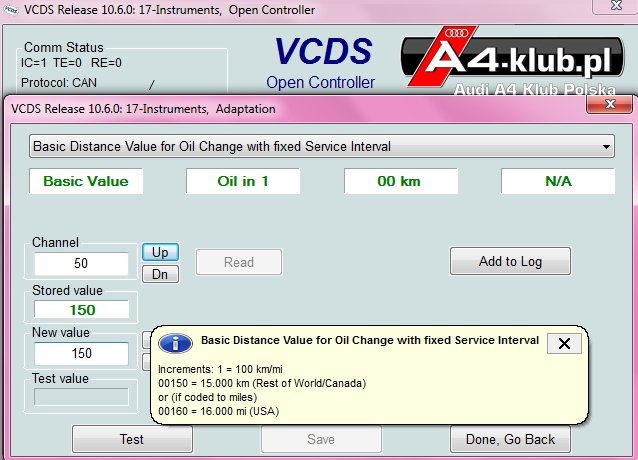Screen dimensions: 638x460
Task: Click the blue info icon in the tooltip
Action: coord(175,343)
